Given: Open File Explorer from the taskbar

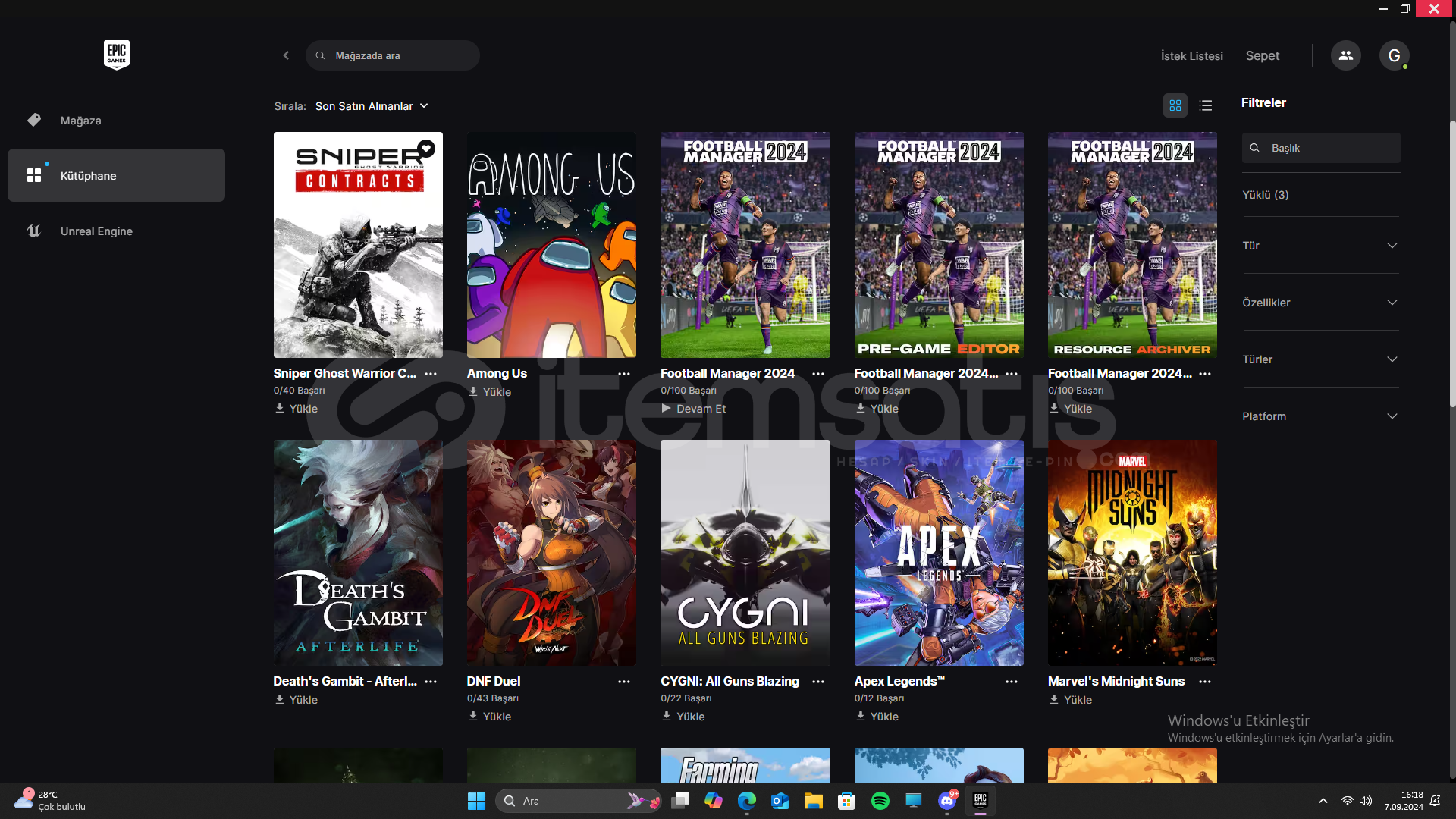Looking at the screenshot, I should [814, 801].
